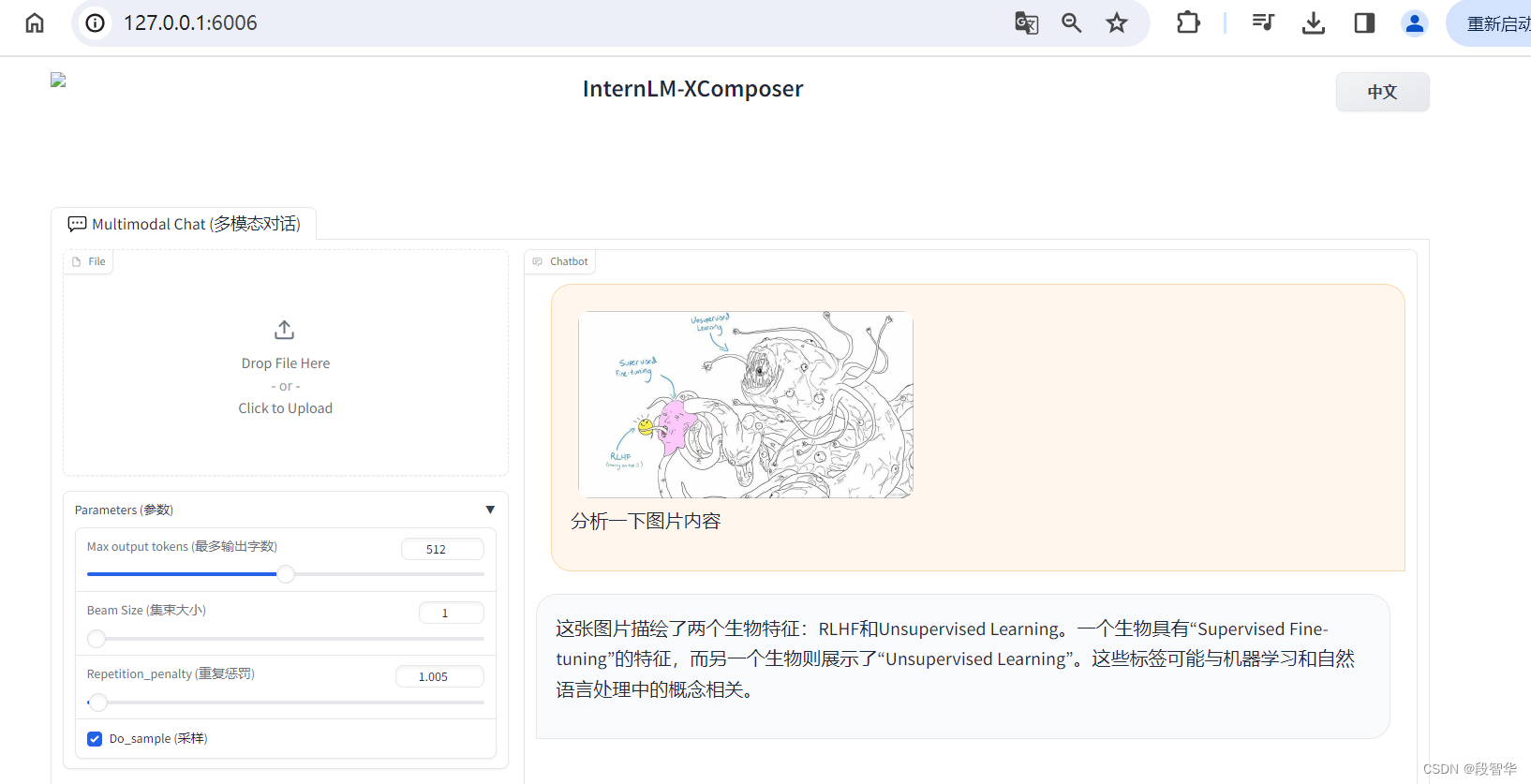
Task: Switch language with 中文 button
Action: click(1382, 92)
